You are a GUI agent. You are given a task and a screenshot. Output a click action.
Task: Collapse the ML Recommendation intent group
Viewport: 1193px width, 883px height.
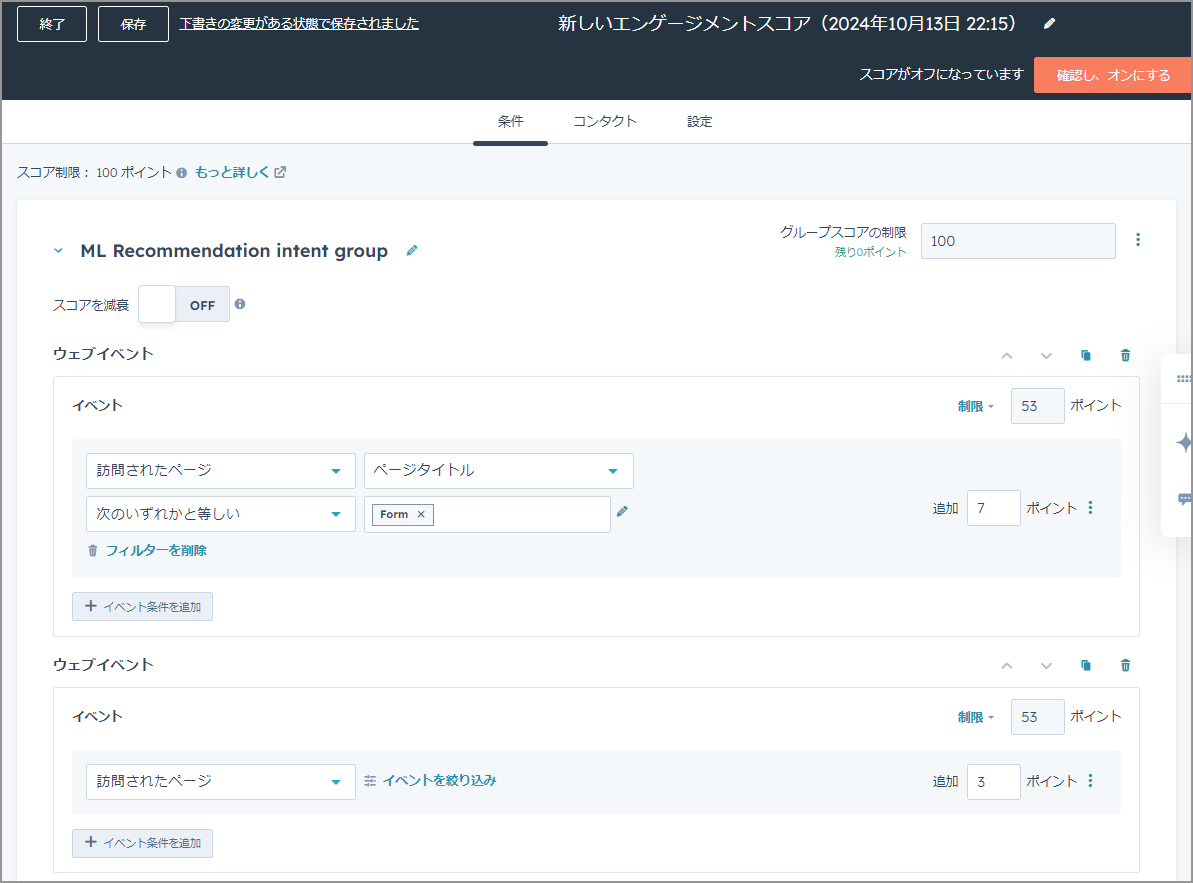58,251
